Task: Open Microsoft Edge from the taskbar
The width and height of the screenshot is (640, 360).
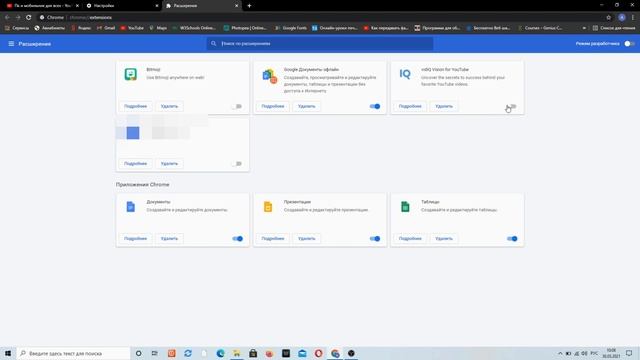Action: 220,353
